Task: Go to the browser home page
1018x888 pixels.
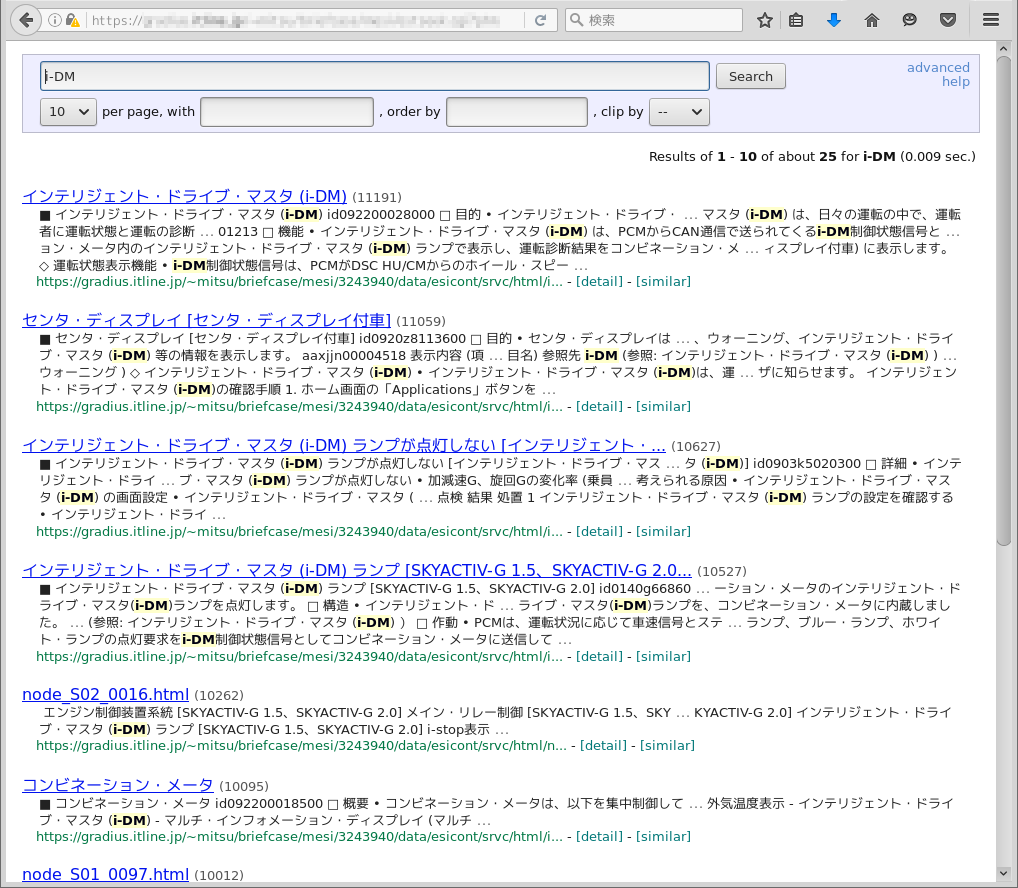Action: pyautogui.click(x=872, y=20)
